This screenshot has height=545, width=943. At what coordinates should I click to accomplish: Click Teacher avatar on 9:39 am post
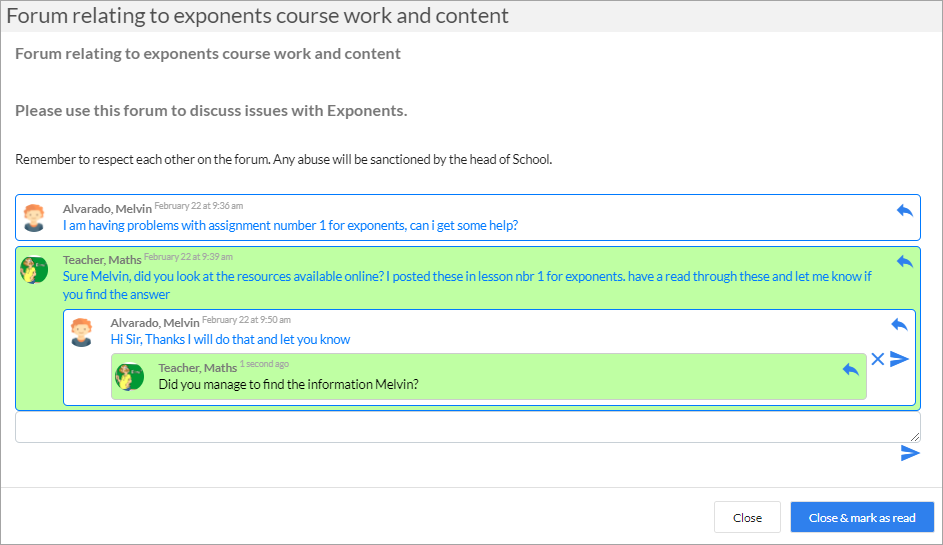click(34, 269)
